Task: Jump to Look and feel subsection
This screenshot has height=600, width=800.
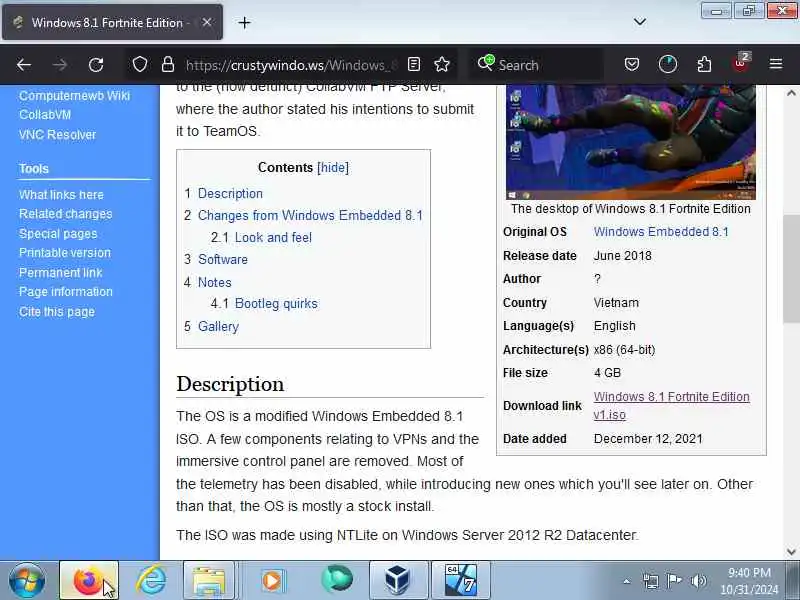Action: point(273,237)
